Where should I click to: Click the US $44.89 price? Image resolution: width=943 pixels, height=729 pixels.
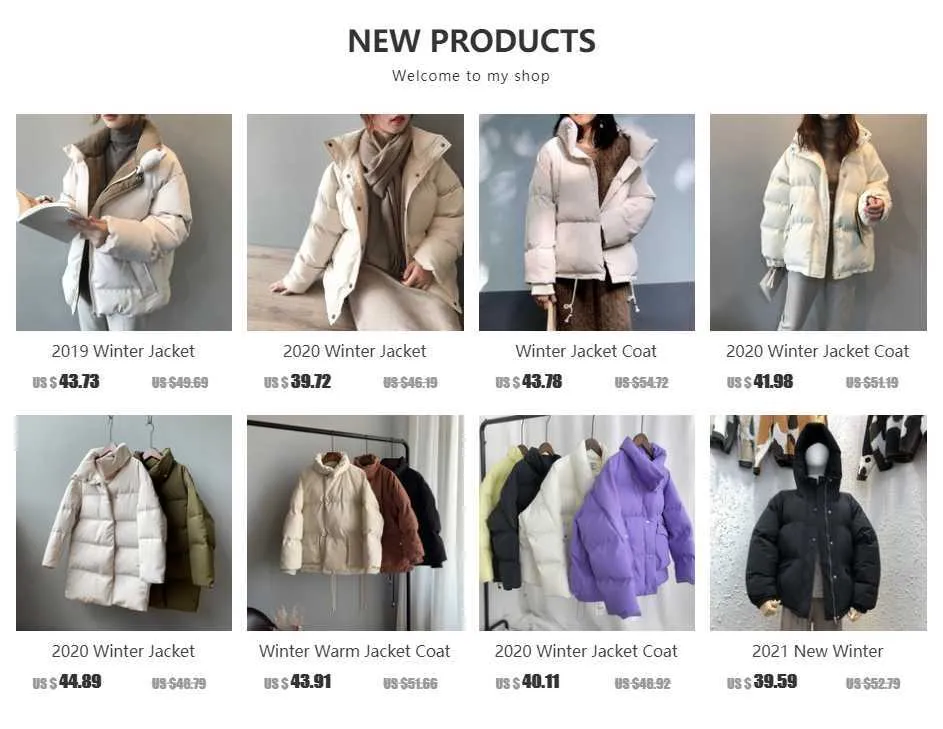pyautogui.click(x=67, y=682)
